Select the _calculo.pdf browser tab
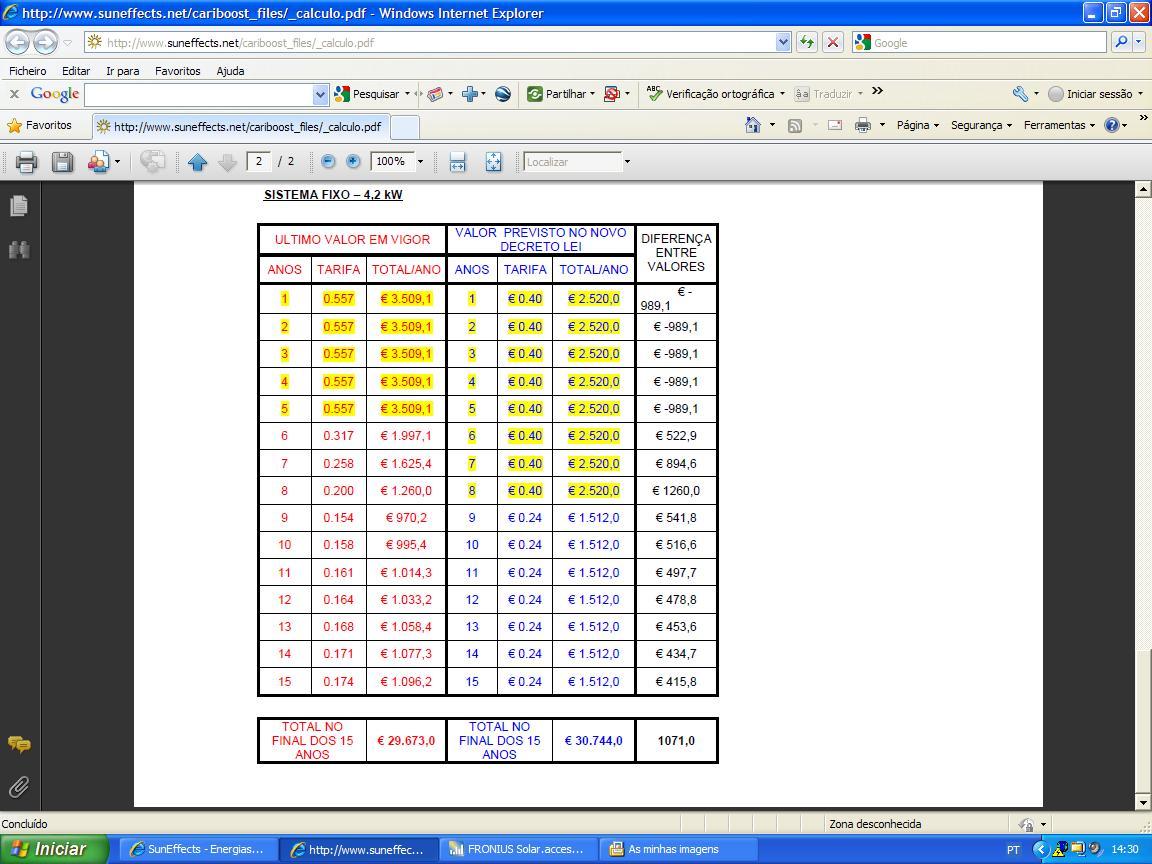This screenshot has height=864, width=1152. pos(240,126)
